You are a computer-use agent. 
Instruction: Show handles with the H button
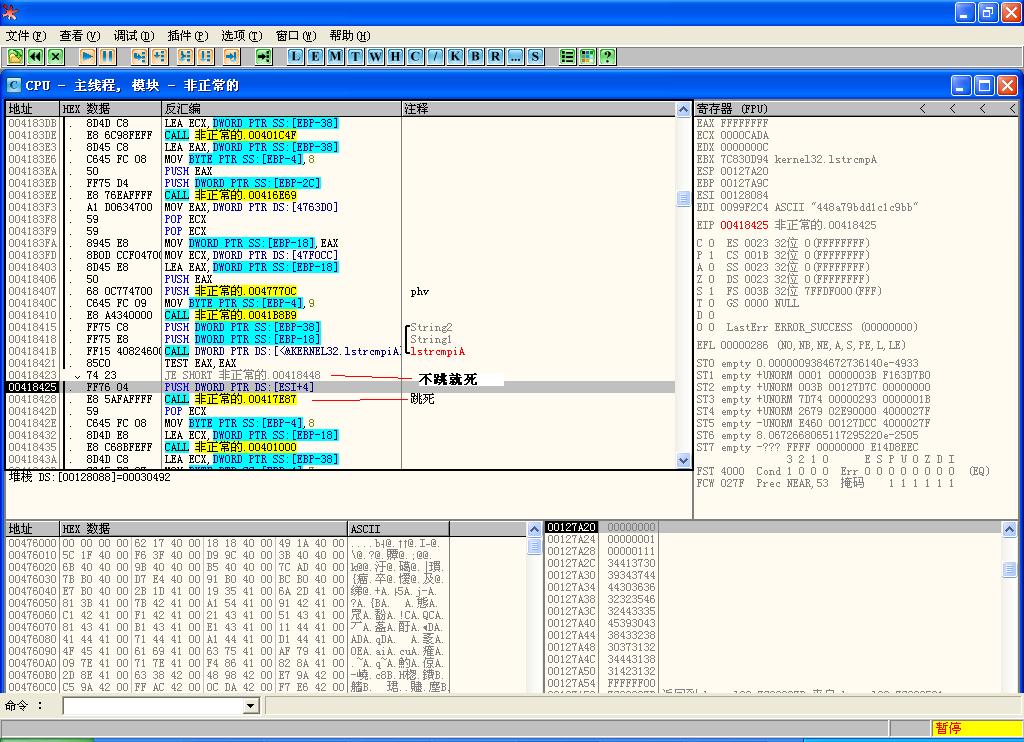395,57
